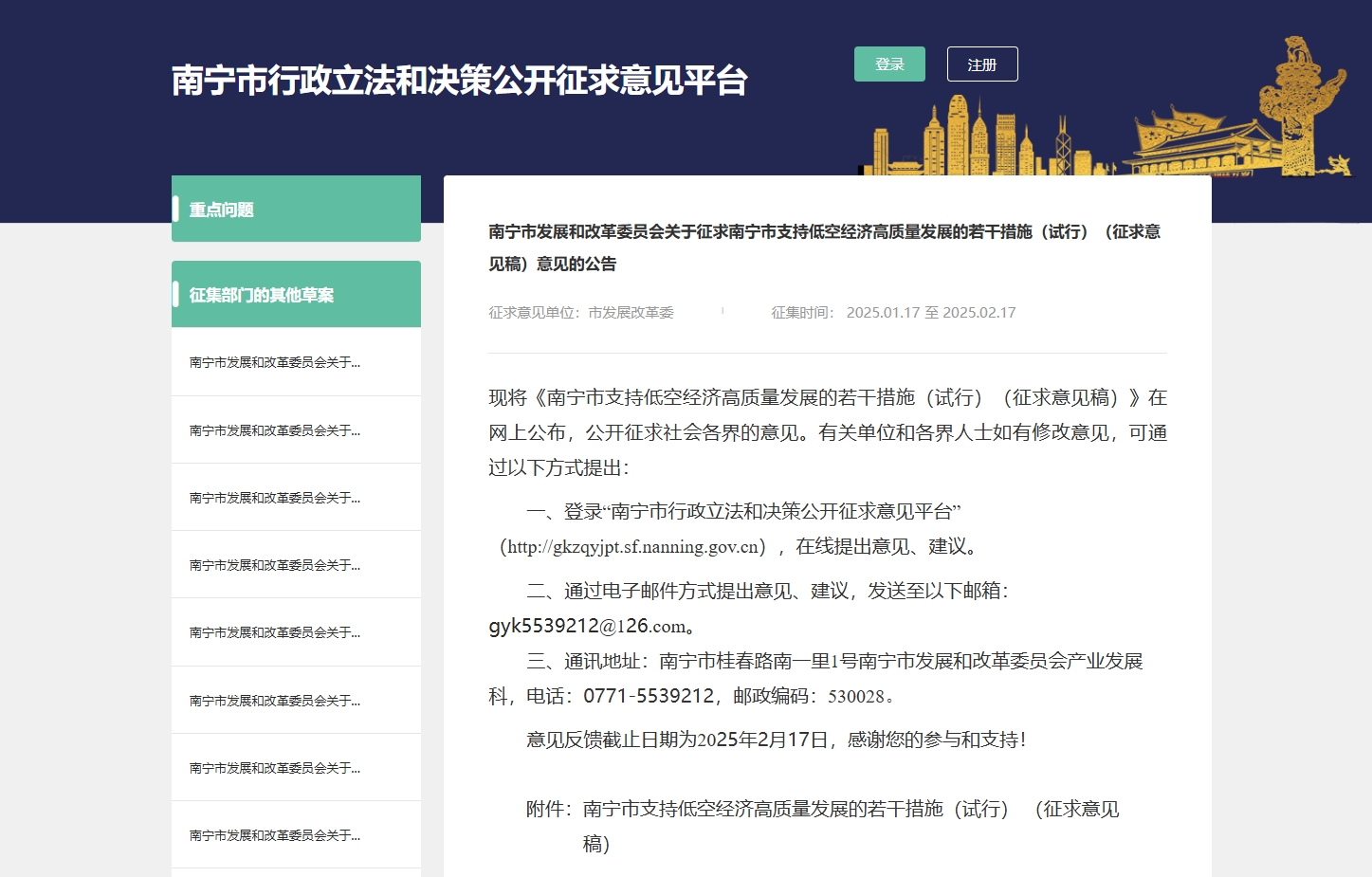Click the golden Huabiao column graphic

click(x=1300, y=104)
